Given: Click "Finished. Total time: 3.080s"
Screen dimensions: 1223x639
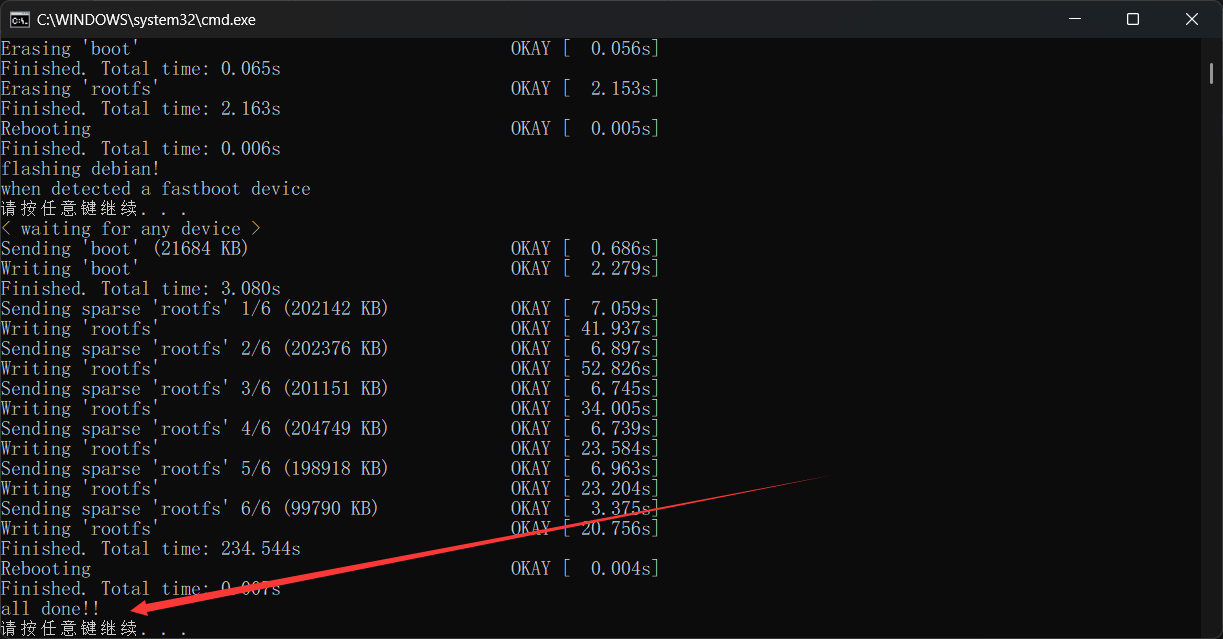Looking at the screenshot, I should point(140,289).
